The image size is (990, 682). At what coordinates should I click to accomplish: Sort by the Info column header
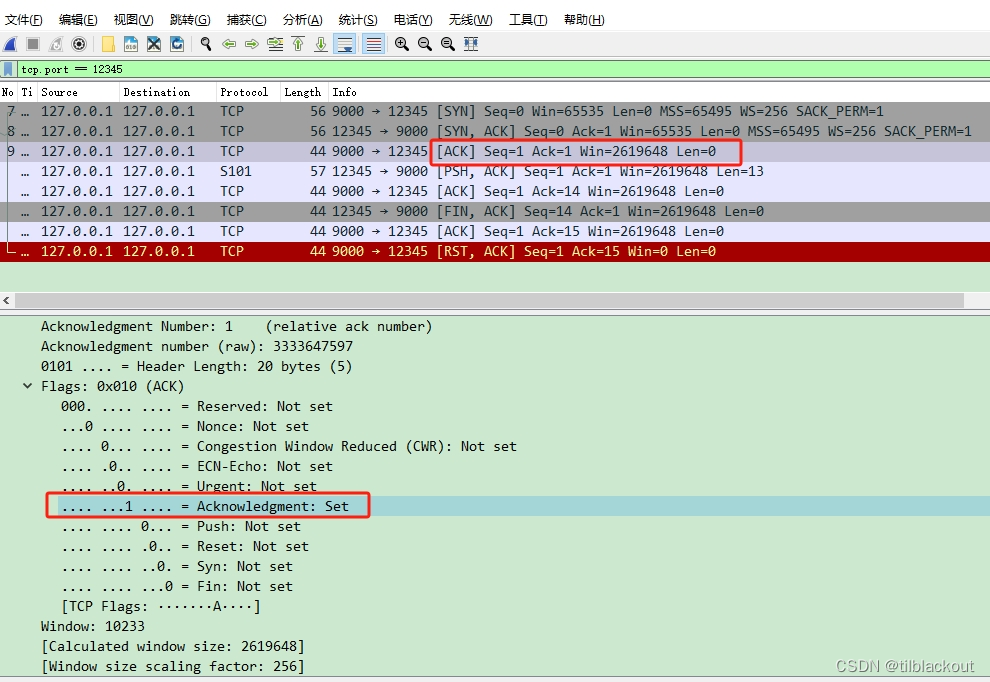[x=659, y=92]
